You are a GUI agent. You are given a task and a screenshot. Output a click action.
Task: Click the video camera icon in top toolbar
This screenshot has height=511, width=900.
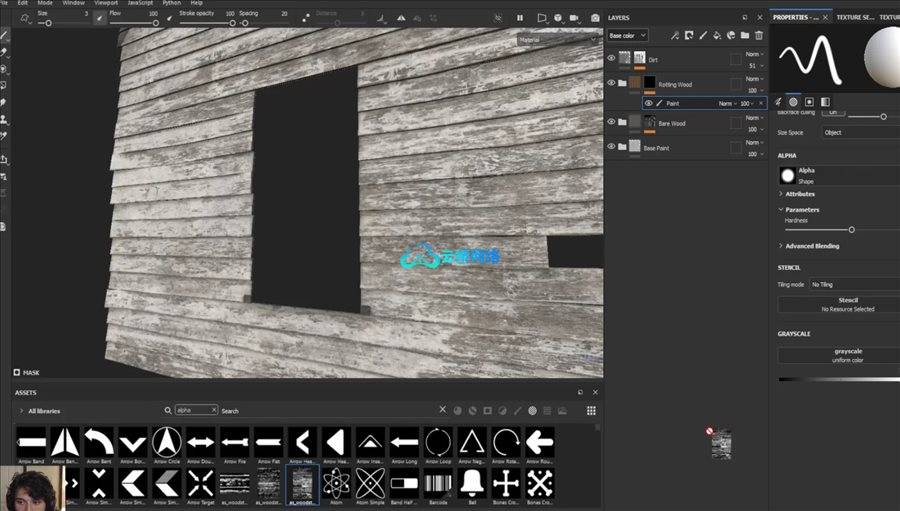click(x=575, y=18)
